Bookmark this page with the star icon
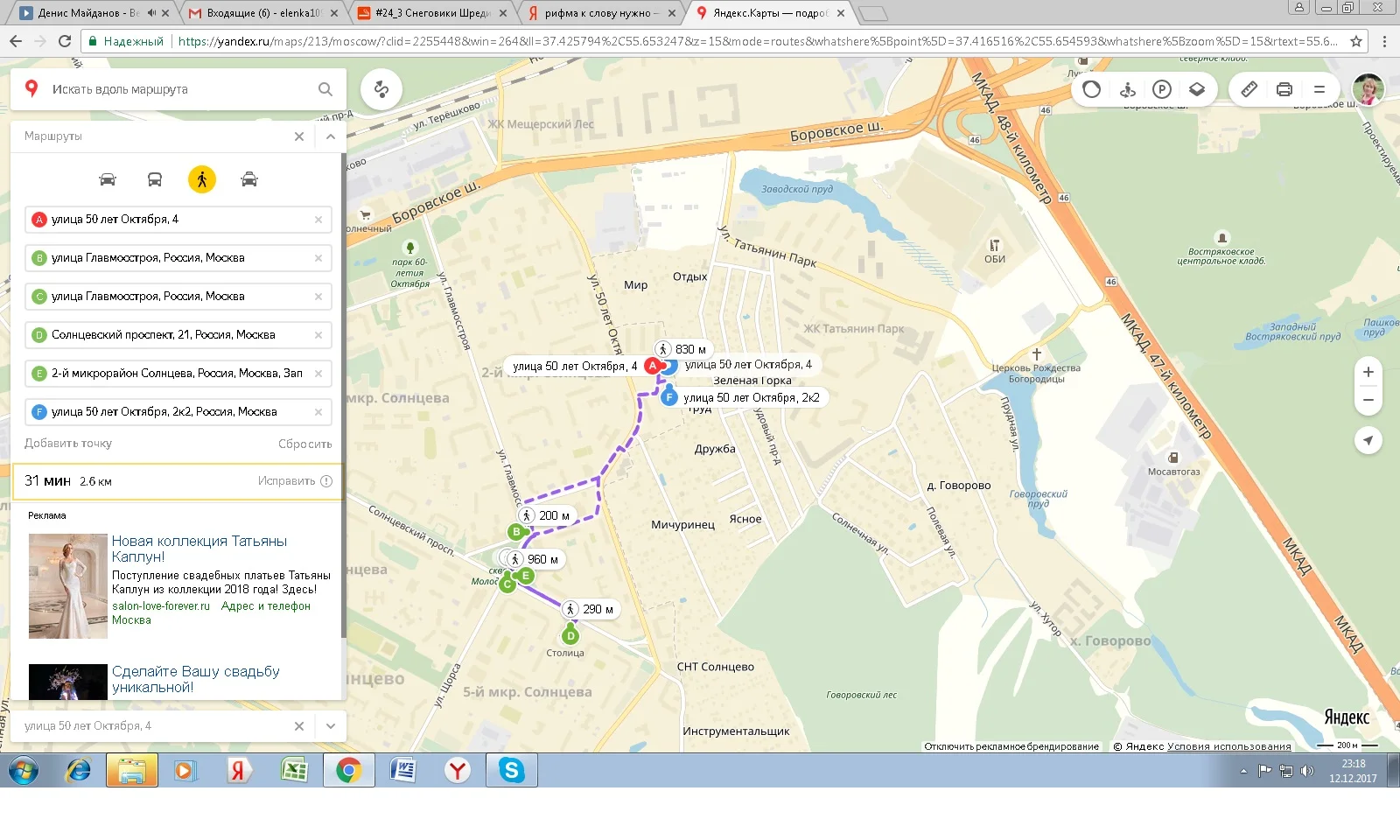This screenshot has height=840, width=1400. (1356, 41)
